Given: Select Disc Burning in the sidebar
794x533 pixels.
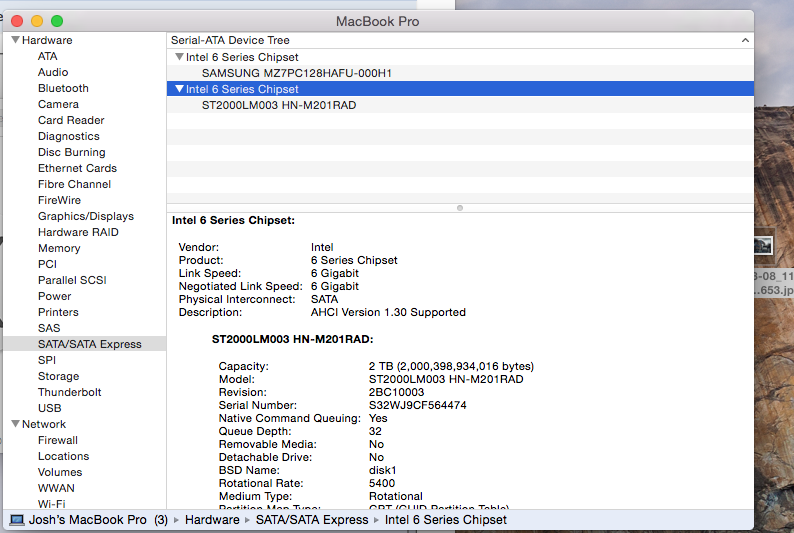Looking at the screenshot, I should [71, 152].
